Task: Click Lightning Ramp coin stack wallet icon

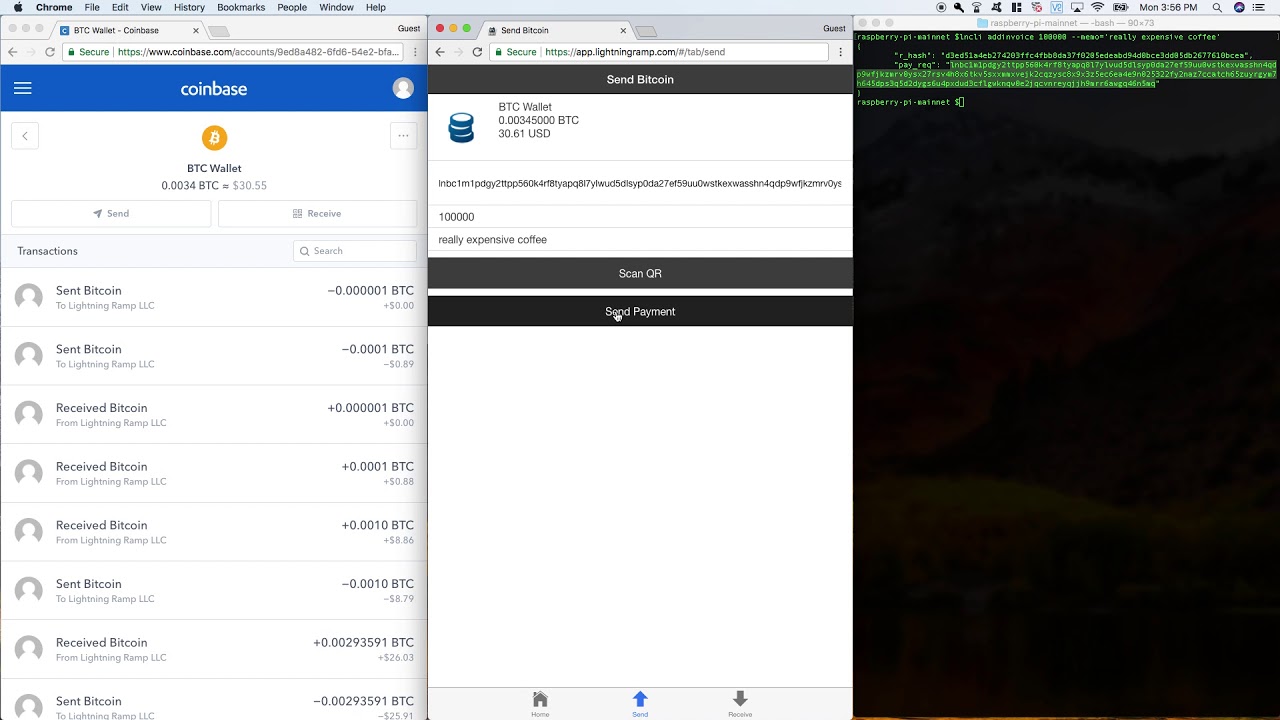Action: [x=461, y=127]
